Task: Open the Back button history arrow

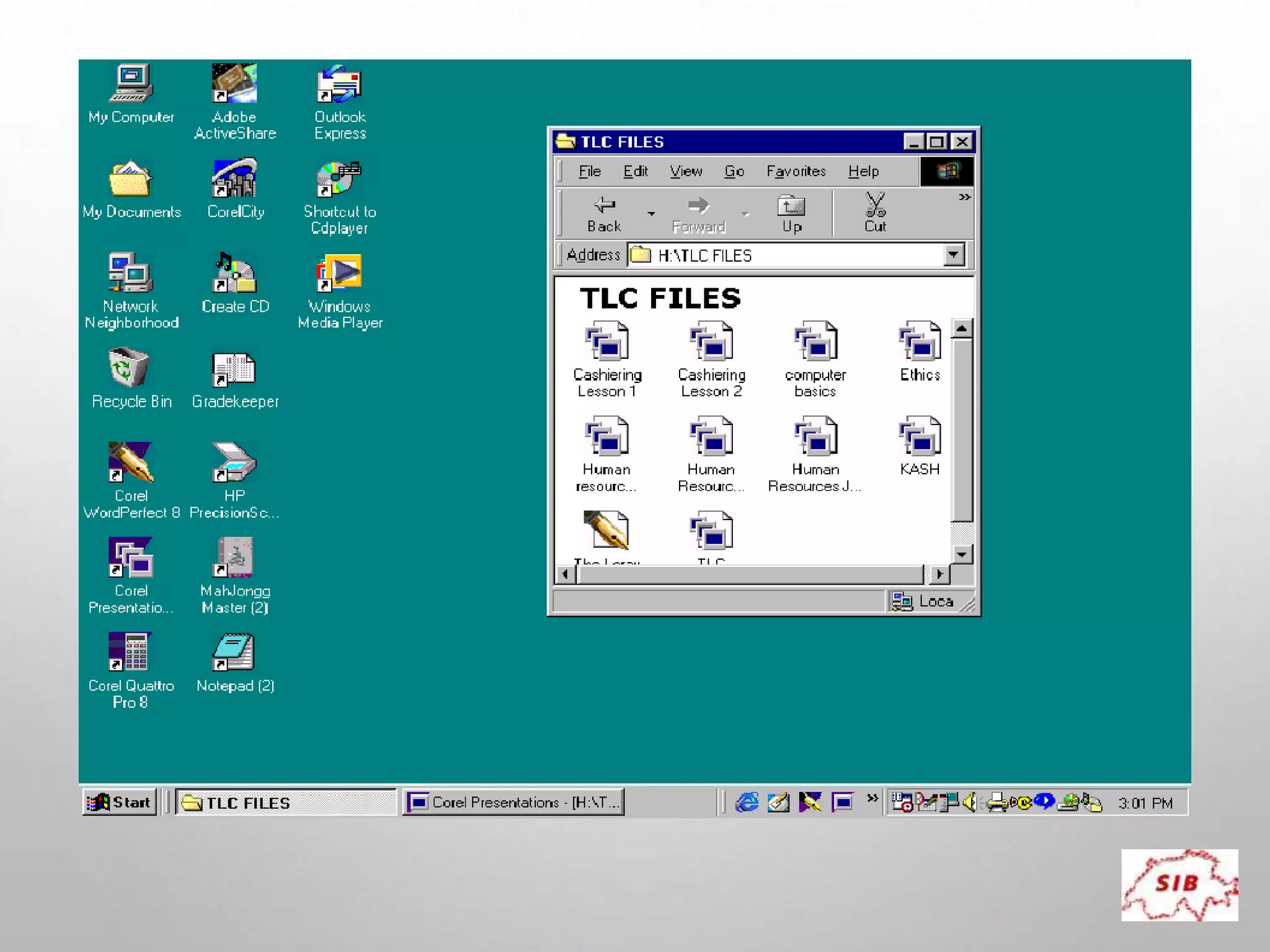Action: click(651, 213)
